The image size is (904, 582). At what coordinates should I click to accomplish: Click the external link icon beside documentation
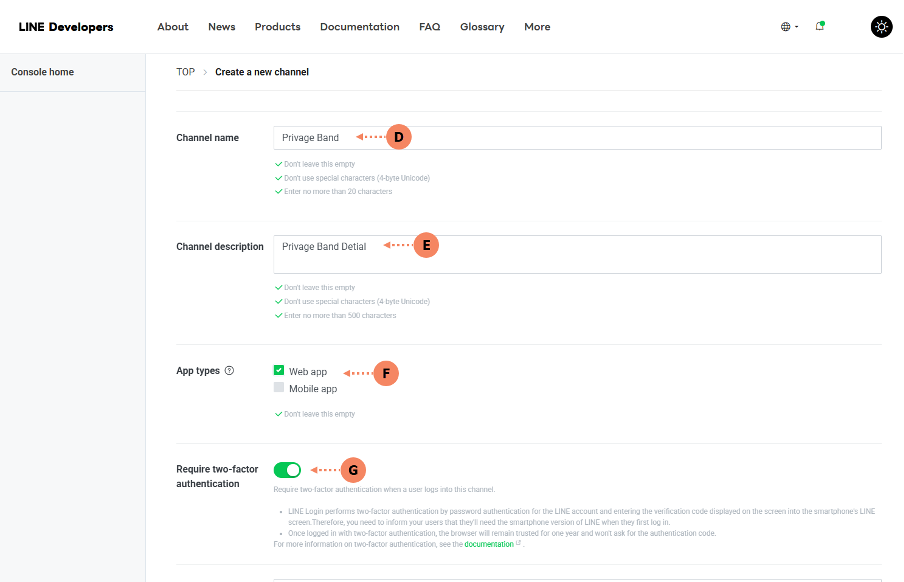tap(518, 543)
